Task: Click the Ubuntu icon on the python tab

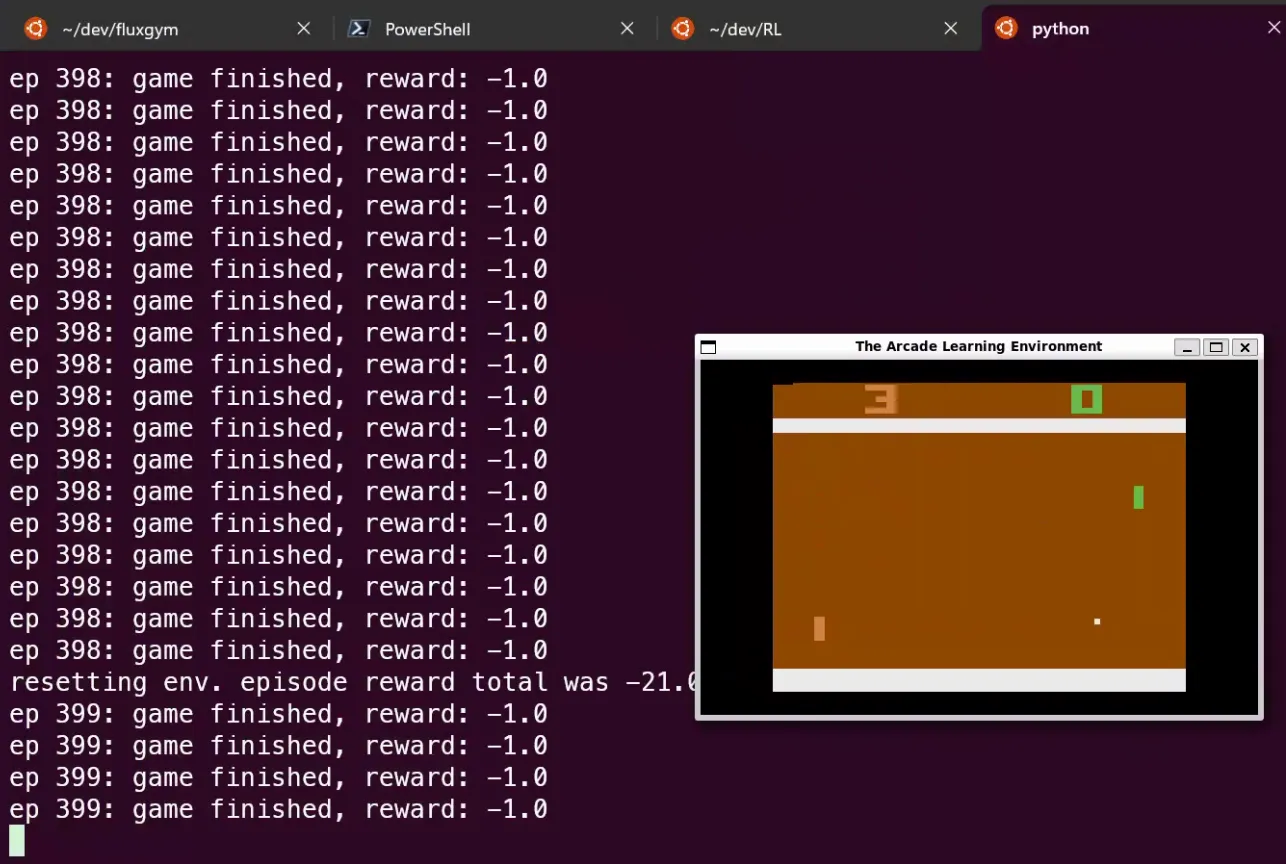Action: click(1006, 29)
